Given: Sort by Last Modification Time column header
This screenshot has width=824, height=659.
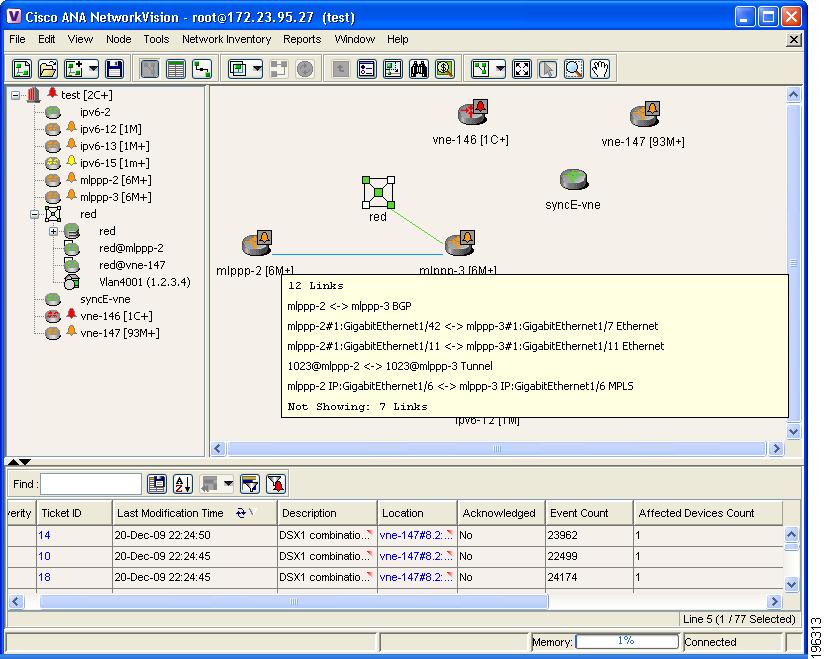Looking at the screenshot, I should pyautogui.click(x=194, y=513).
